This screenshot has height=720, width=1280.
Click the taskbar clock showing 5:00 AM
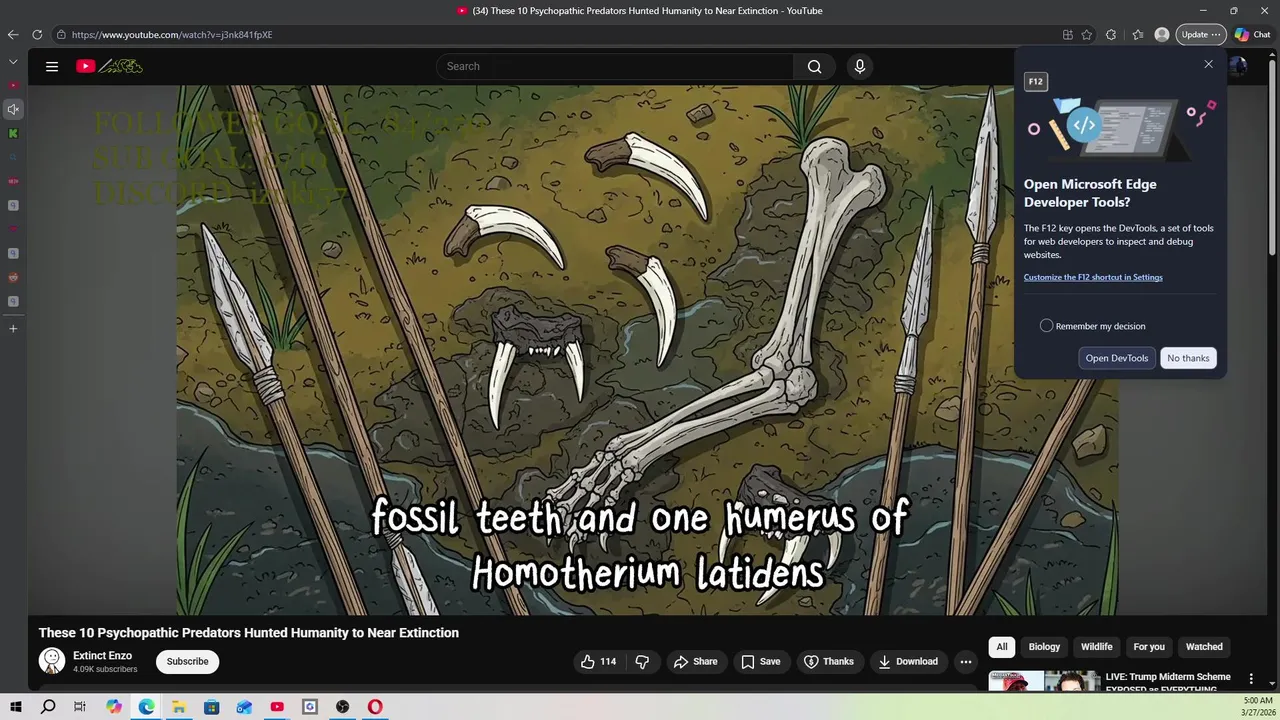point(1258,707)
